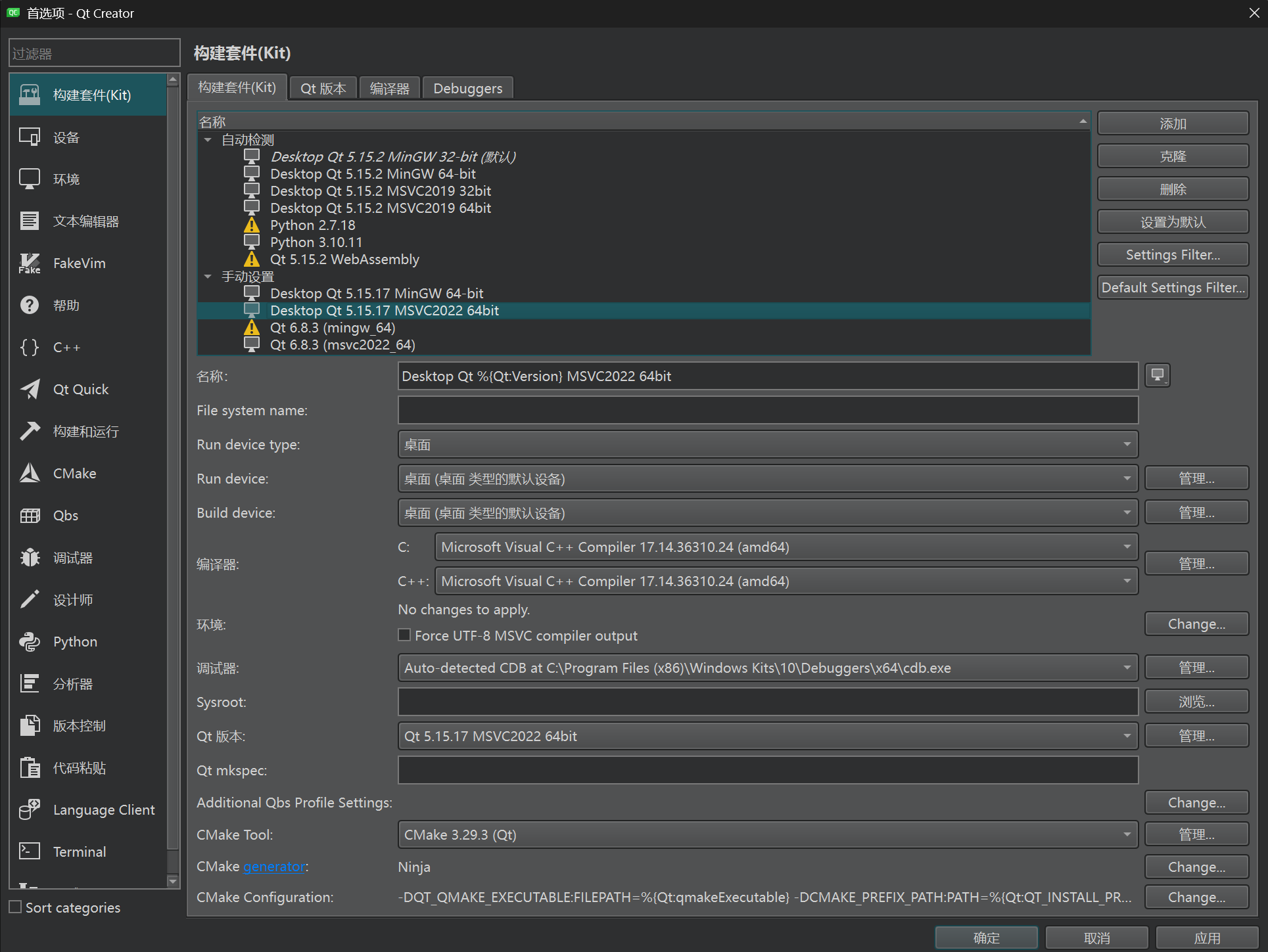Click the 取消 cancel button
Image resolution: width=1268 pixels, height=952 pixels.
coord(1097,938)
